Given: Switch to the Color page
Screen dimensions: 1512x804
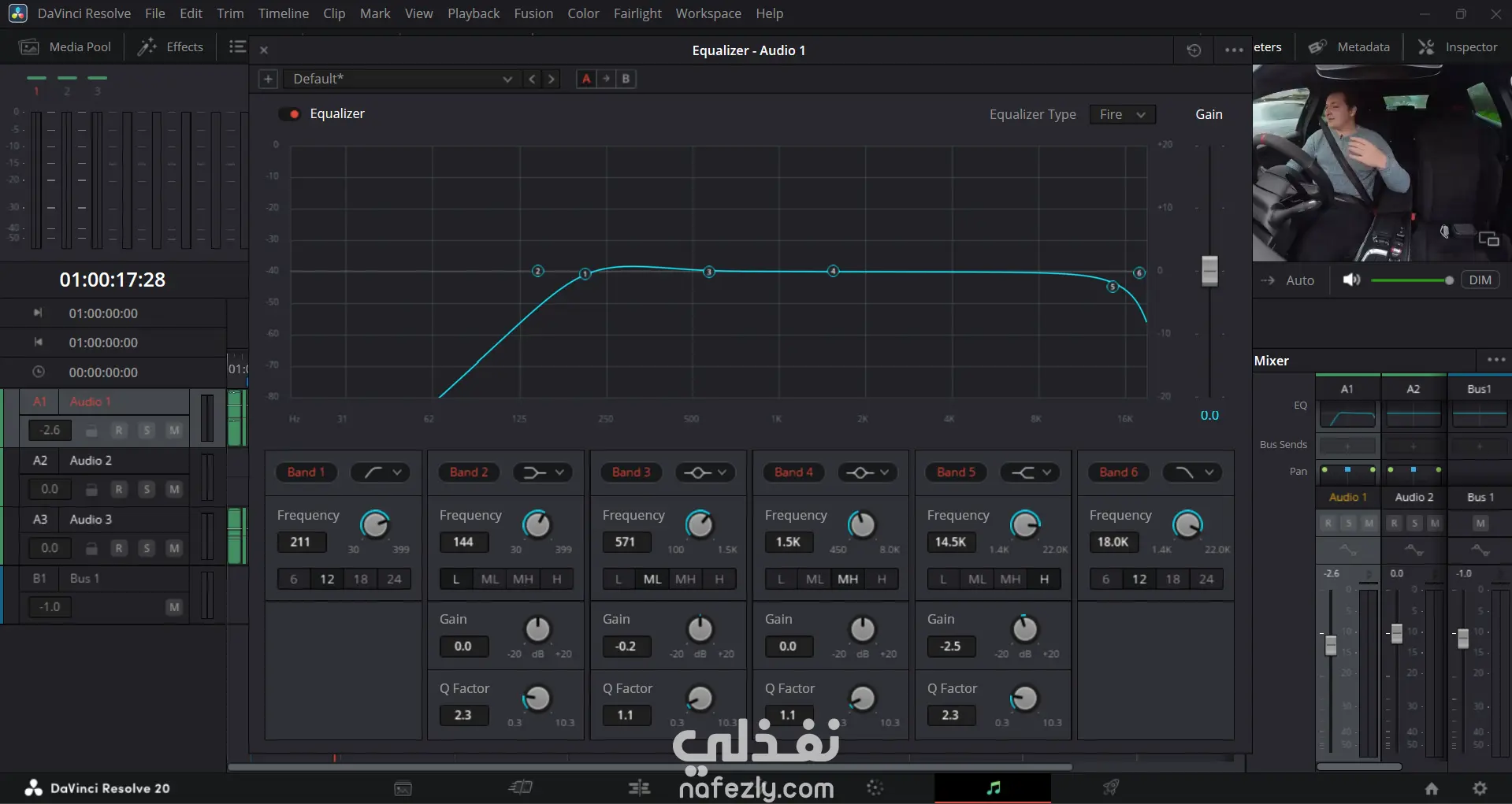Looking at the screenshot, I should tap(875, 787).
